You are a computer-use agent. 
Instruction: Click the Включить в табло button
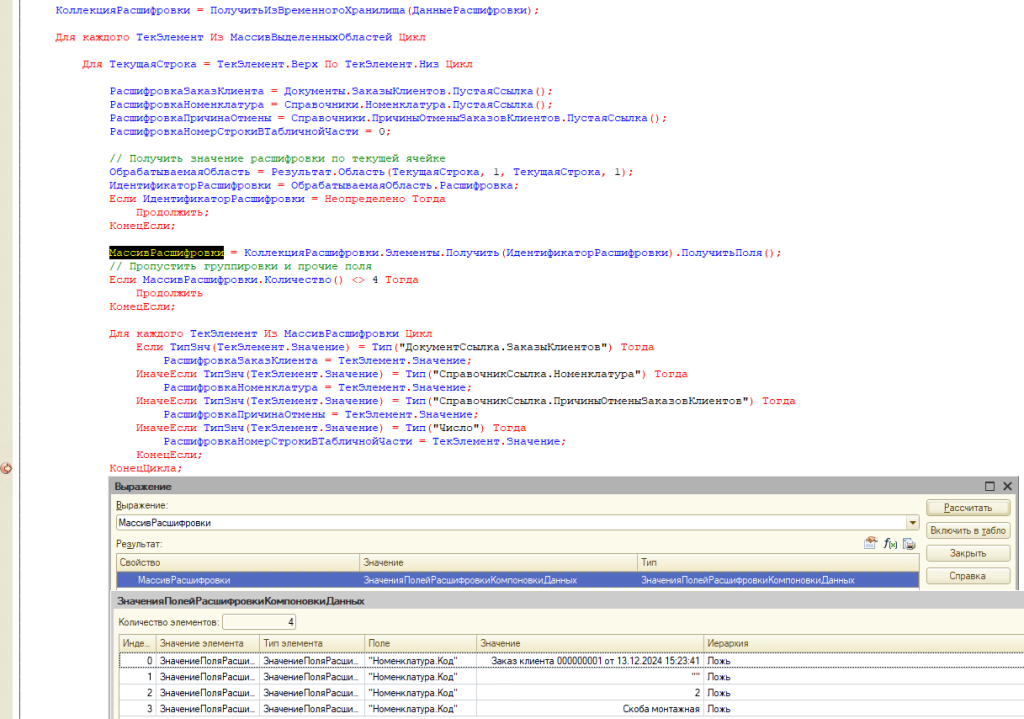tap(967, 530)
